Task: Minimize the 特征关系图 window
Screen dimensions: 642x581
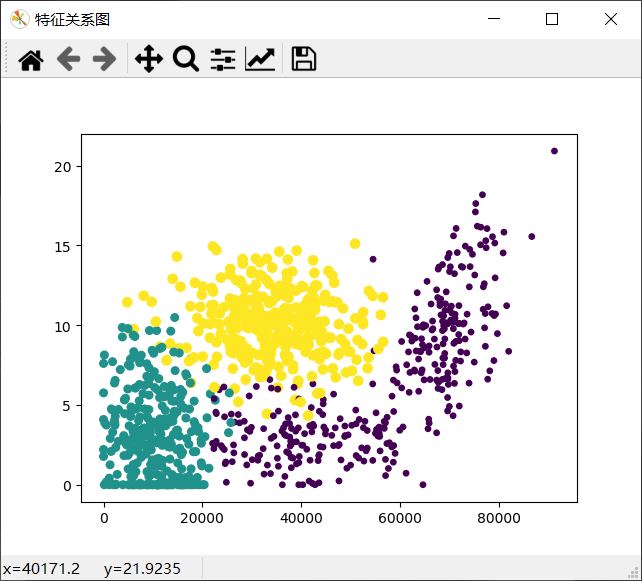Action: coord(494,19)
